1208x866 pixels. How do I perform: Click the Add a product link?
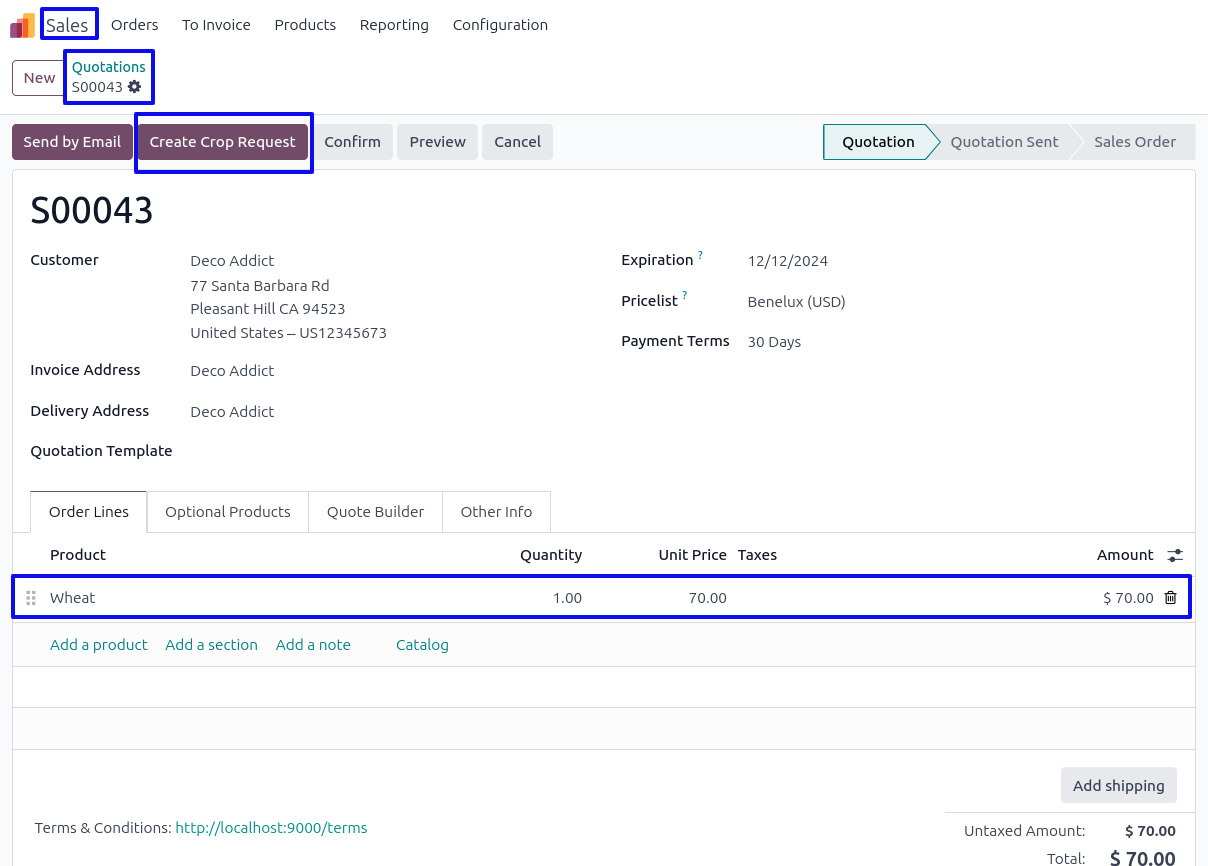(x=99, y=645)
